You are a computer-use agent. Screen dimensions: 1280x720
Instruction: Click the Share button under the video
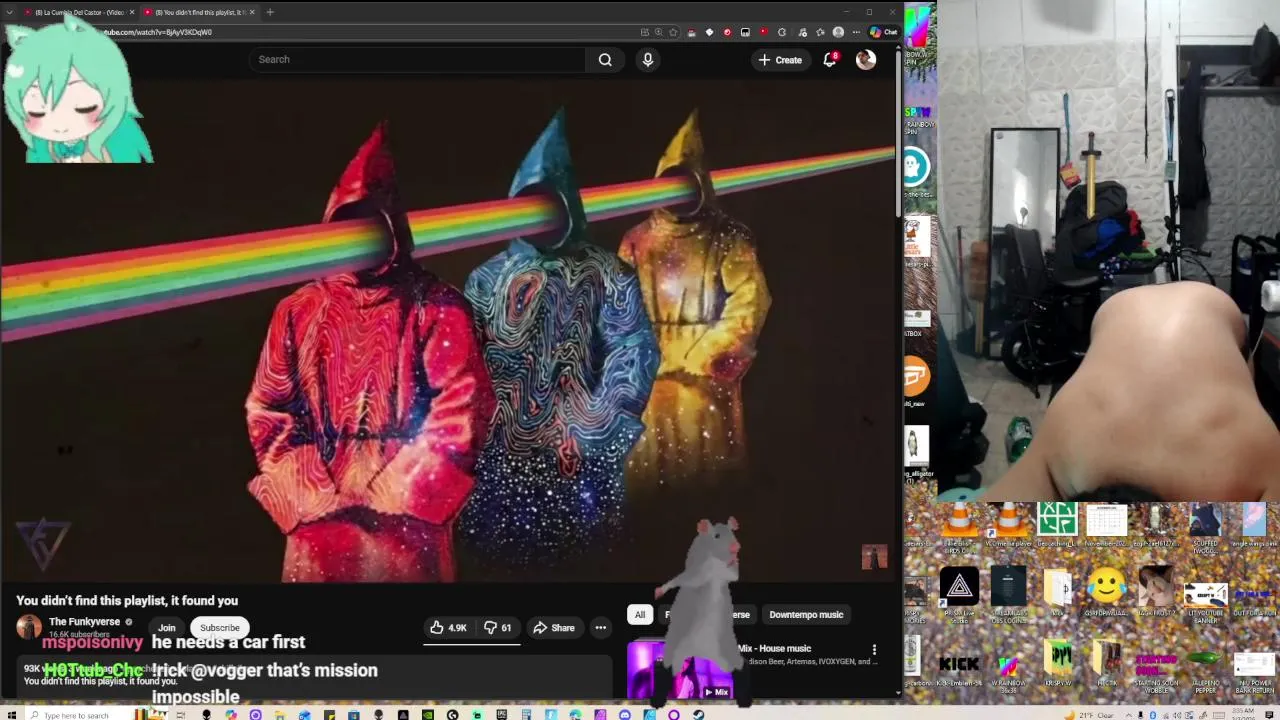pyautogui.click(x=553, y=628)
